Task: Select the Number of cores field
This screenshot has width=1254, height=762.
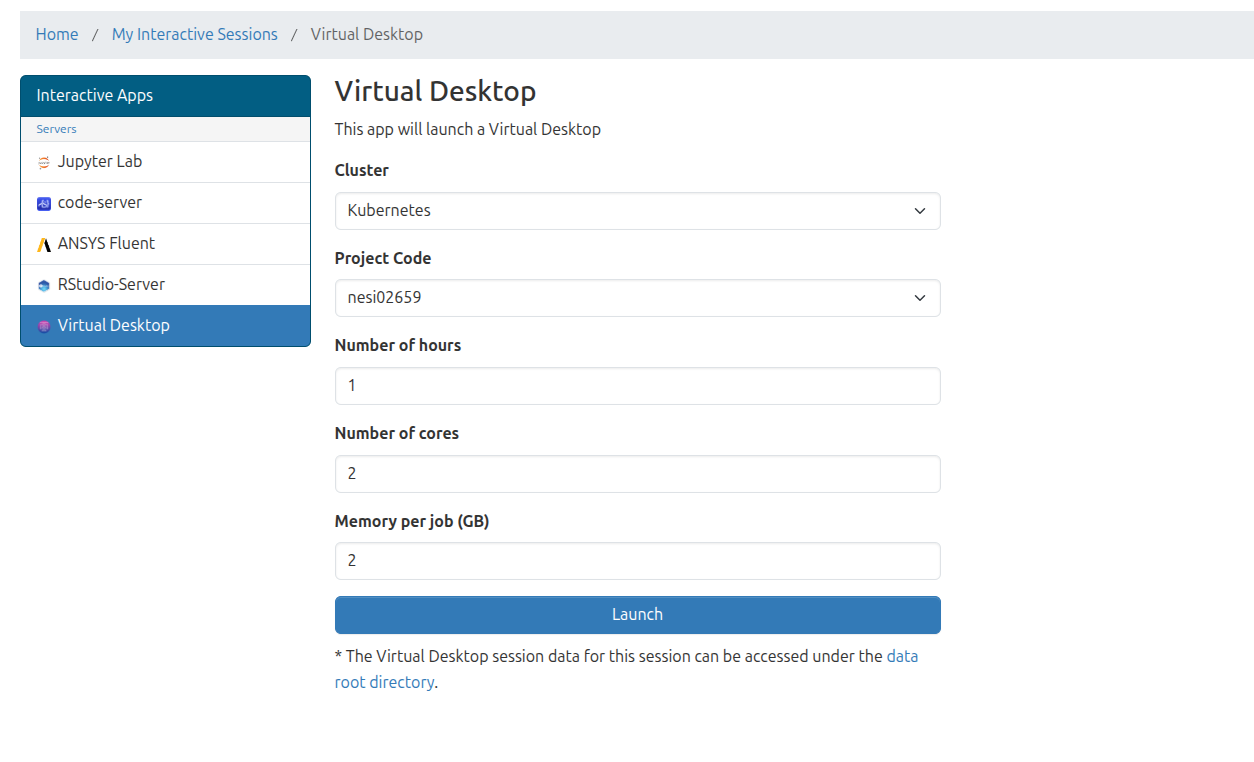Action: coord(637,473)
